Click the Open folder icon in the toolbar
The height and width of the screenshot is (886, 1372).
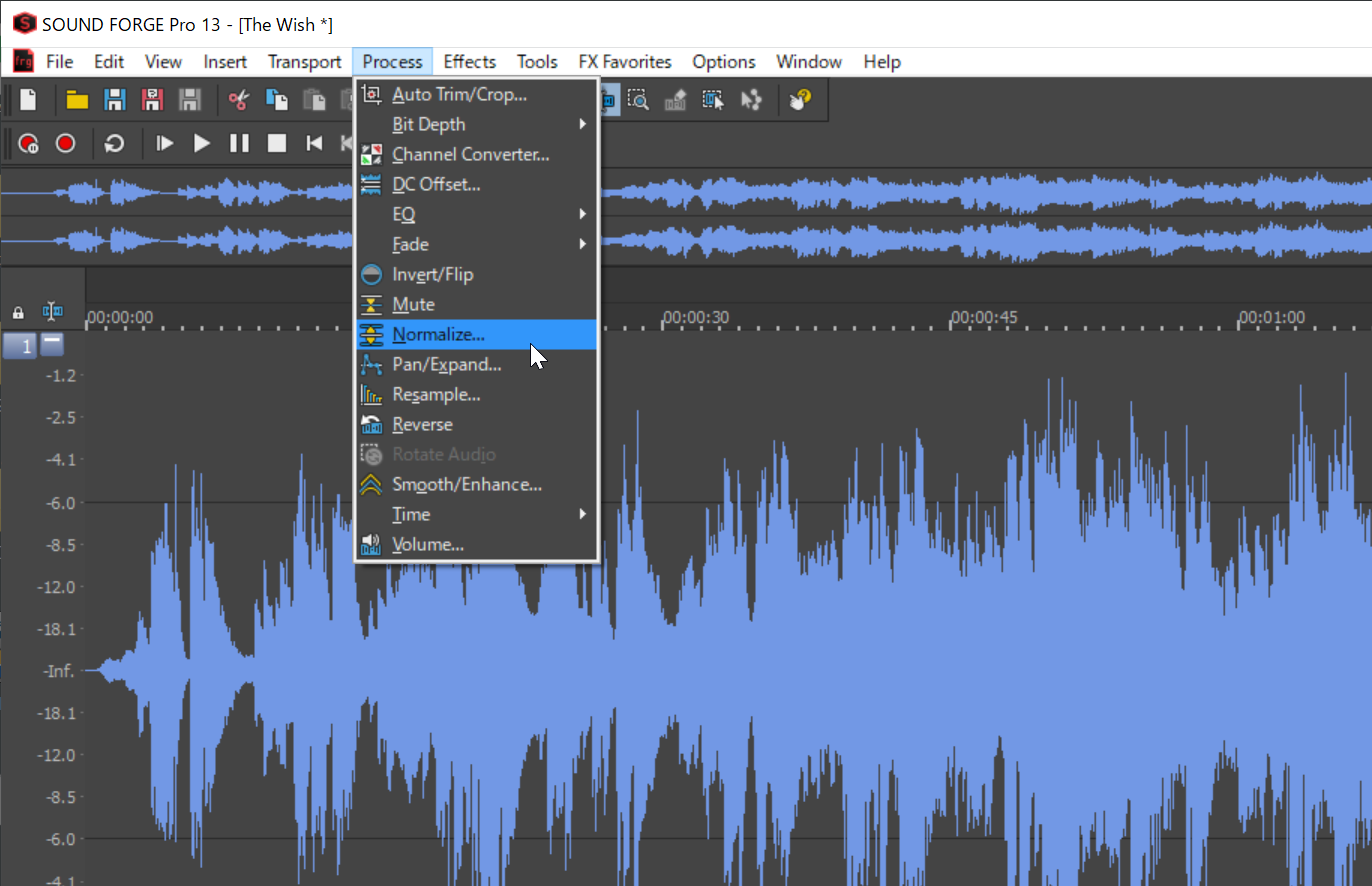click(x=77, y=100)
